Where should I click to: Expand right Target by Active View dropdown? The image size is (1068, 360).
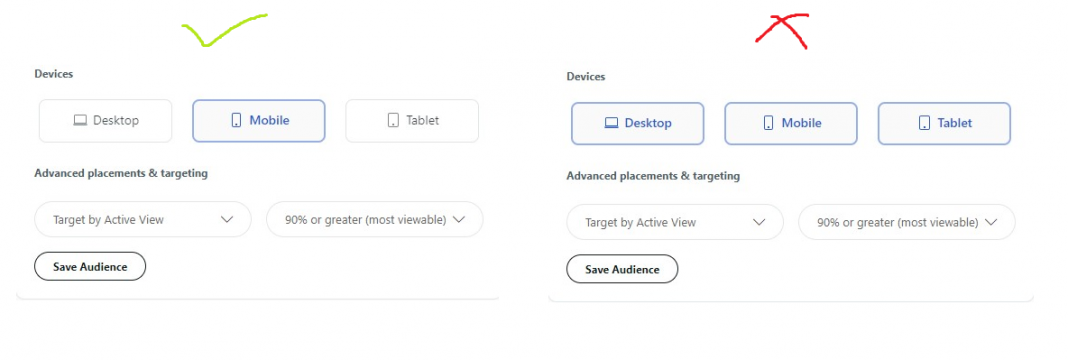tap(675, 222)
